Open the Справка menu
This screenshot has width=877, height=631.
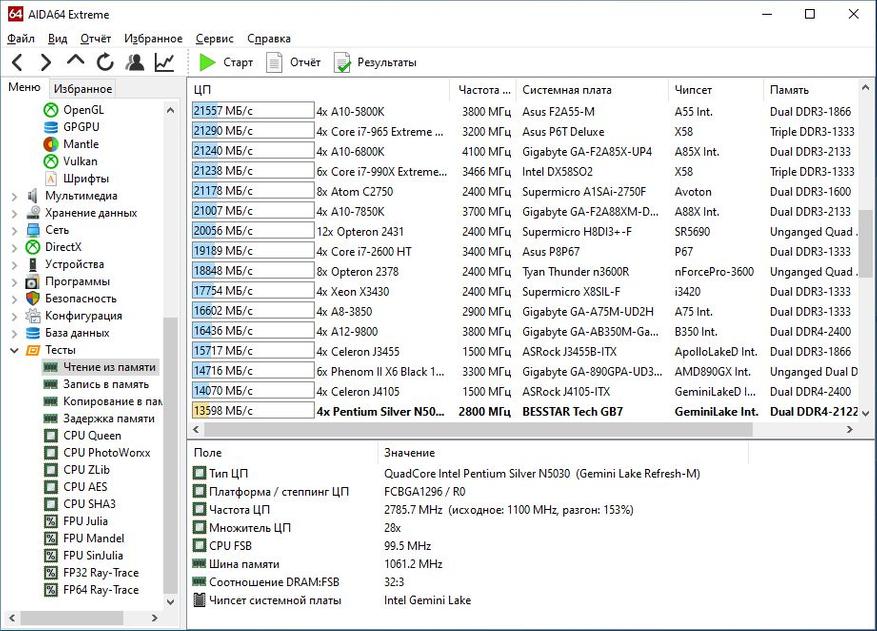[x=269, y=39]
